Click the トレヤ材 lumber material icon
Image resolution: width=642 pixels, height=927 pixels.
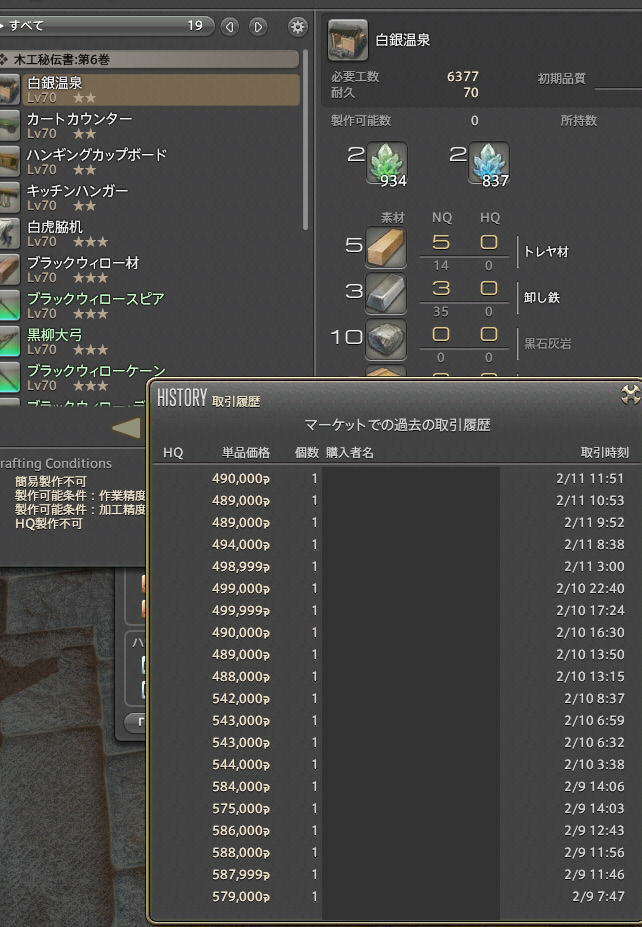tap(385, 247)
